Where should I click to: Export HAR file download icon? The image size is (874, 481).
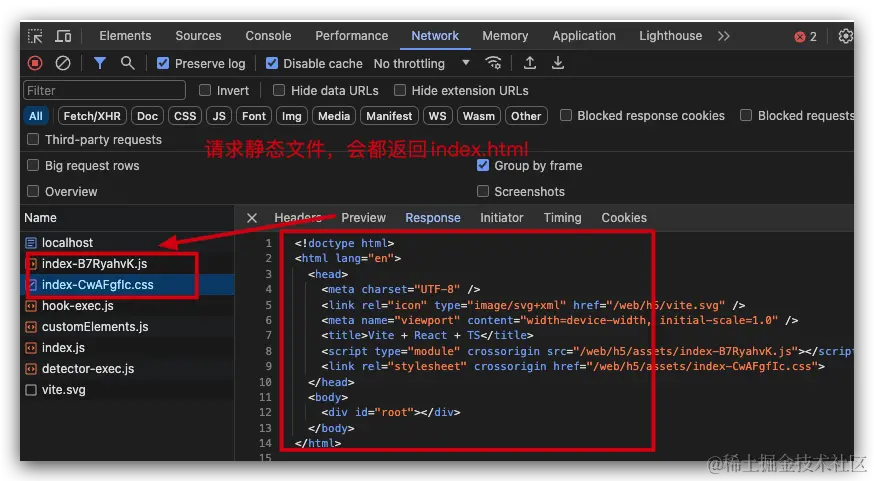557,64
